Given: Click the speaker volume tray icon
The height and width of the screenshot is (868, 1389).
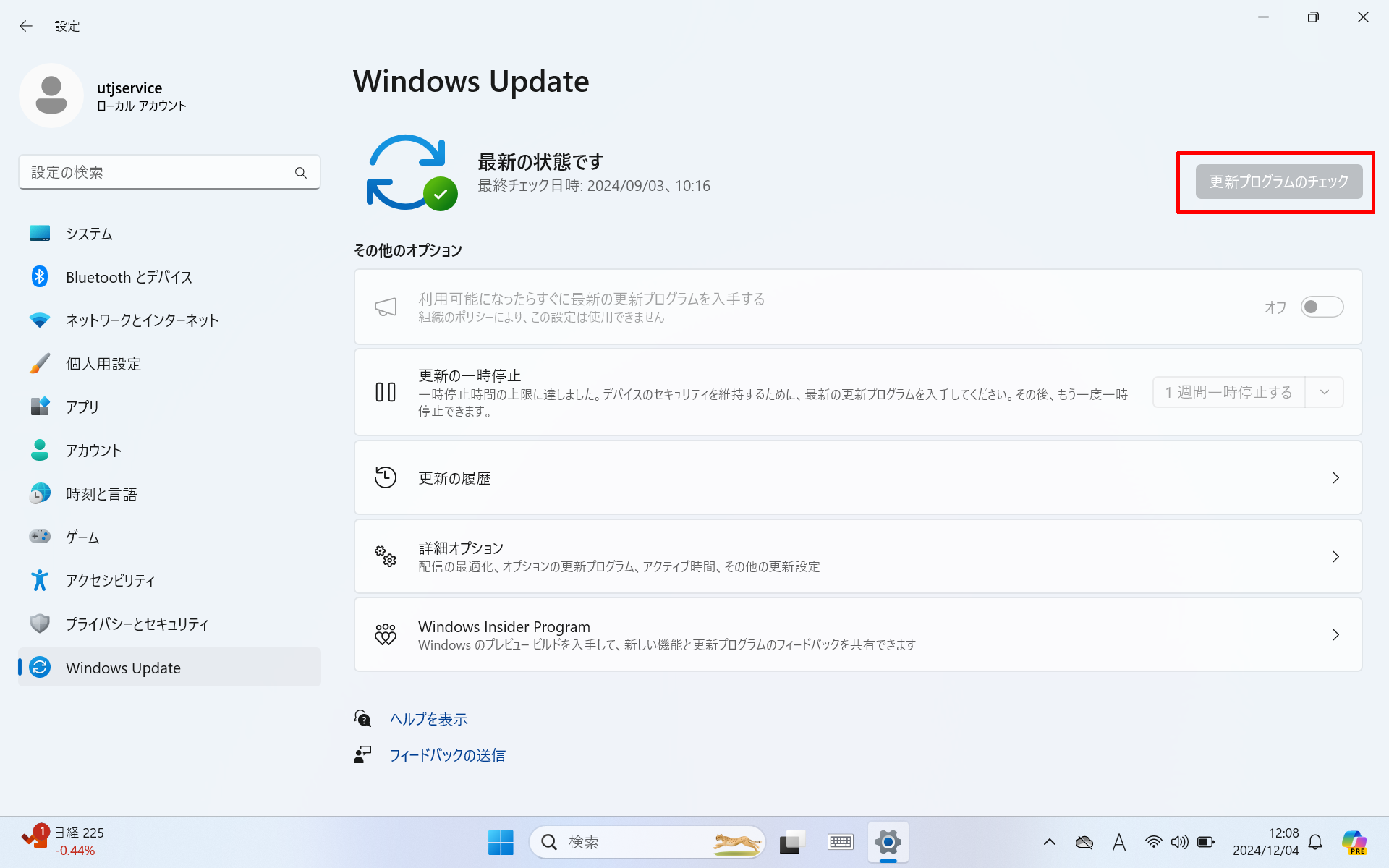Looking at the screenshot, I should tap(1180, 842).
